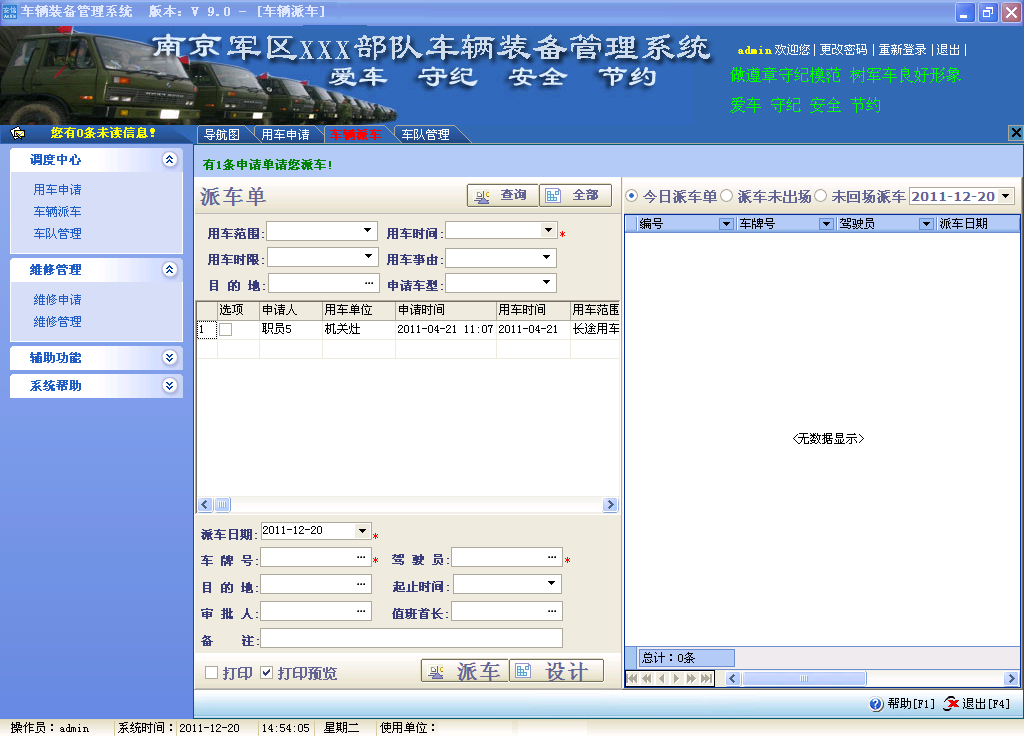This screenshot has height=737, width=1024.
Task: Click the blue help question mark icon
Action: [x=877, y=704]
